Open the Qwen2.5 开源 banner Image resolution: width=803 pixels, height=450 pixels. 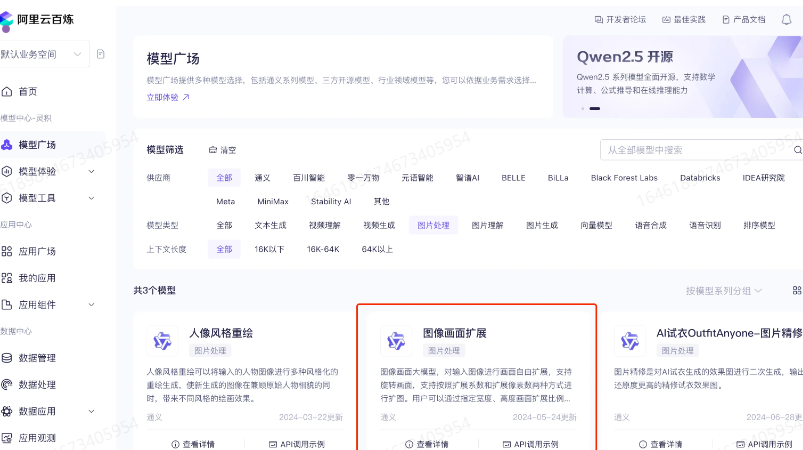[683, 77]
